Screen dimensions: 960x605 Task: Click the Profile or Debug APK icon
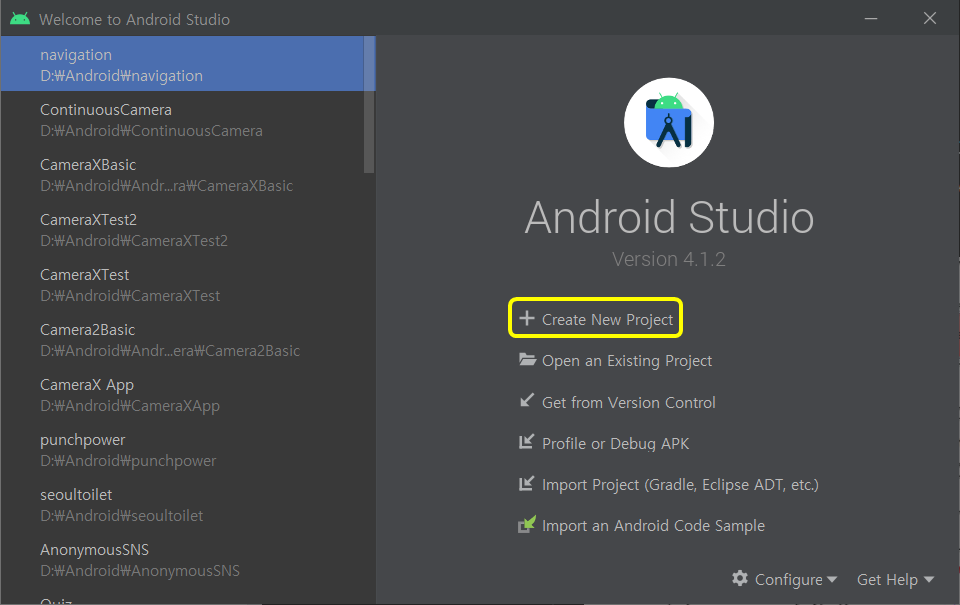527,442
